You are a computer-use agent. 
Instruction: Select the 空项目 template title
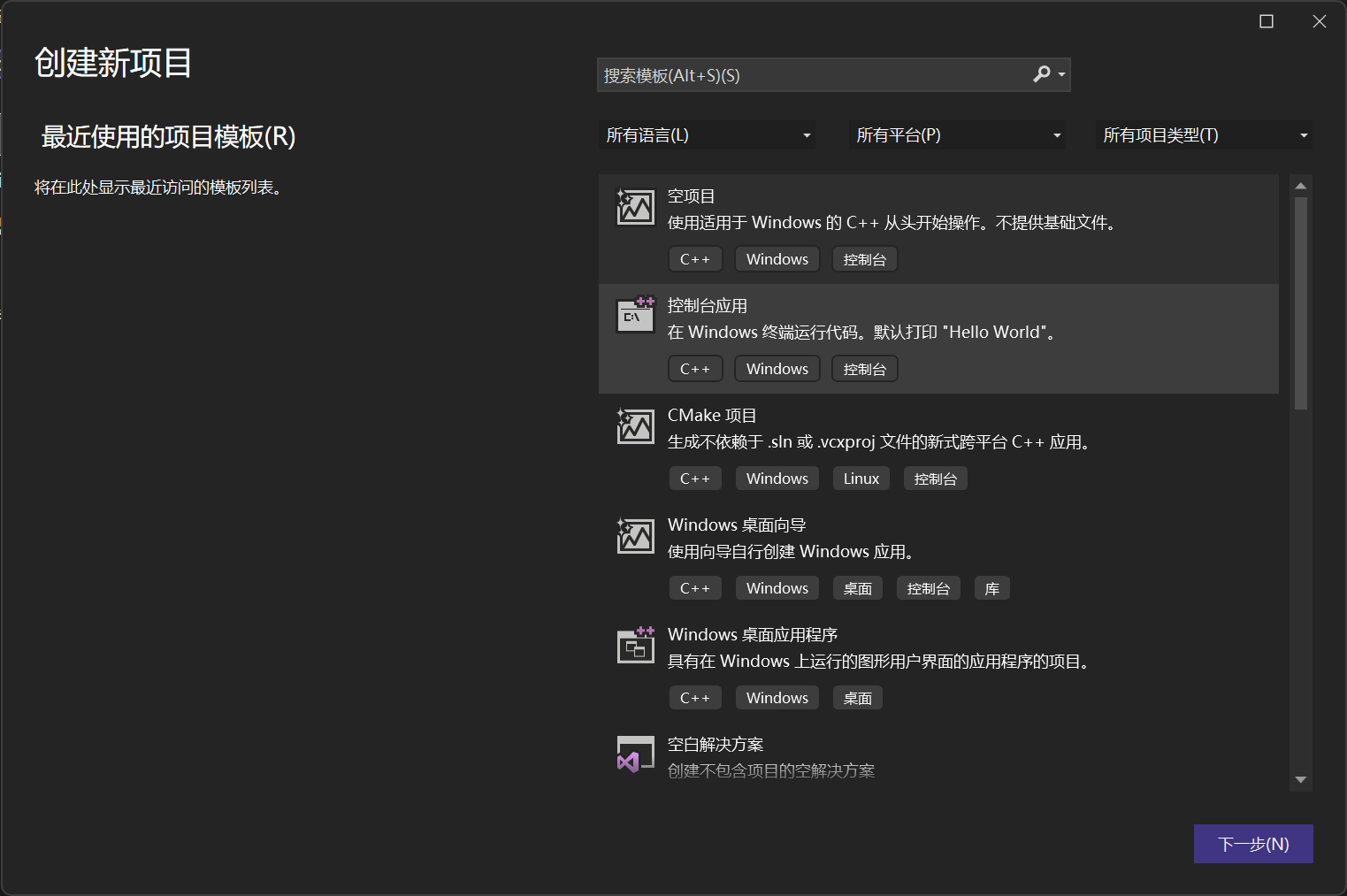pyautogui.click(x=691, y=196)
